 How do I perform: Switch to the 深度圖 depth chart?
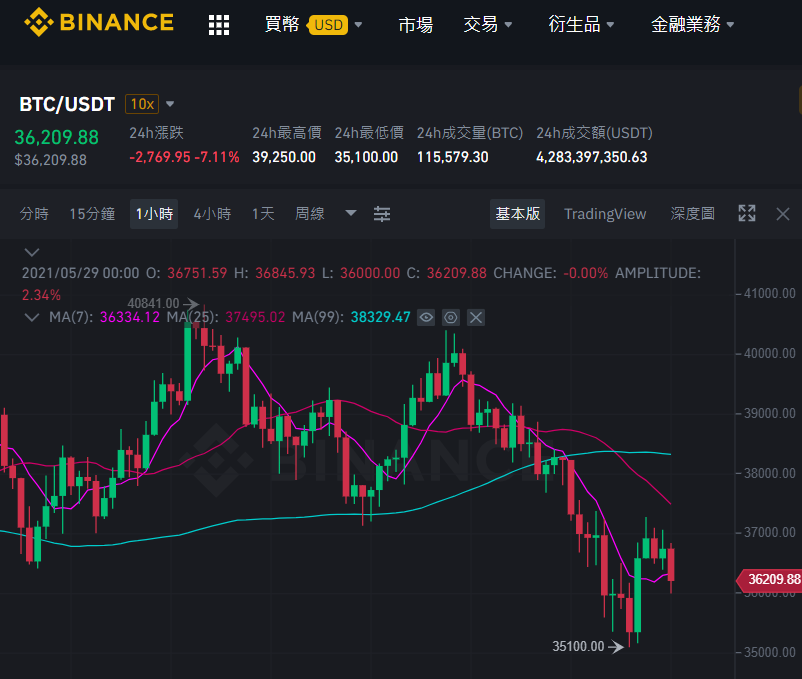693,214
